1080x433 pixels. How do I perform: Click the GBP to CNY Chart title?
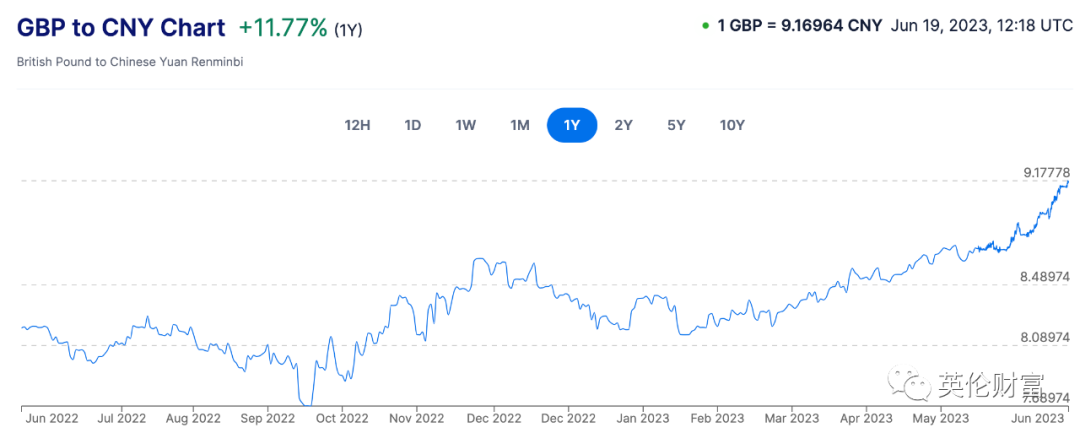(120, 27)
